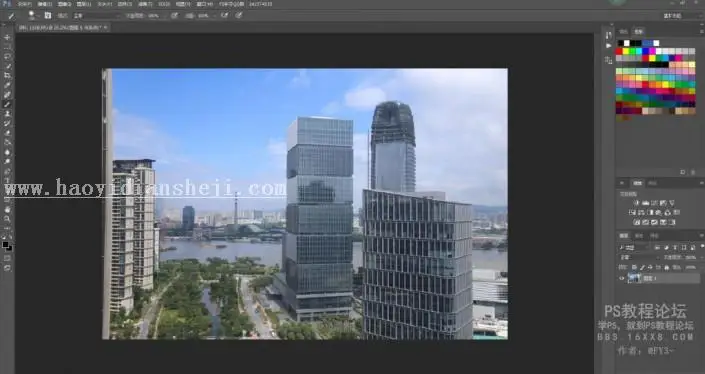This screenshot has height=374, width=705.
Task: Pick the red swatch in Swatches panel
Action: coord(619,51)
